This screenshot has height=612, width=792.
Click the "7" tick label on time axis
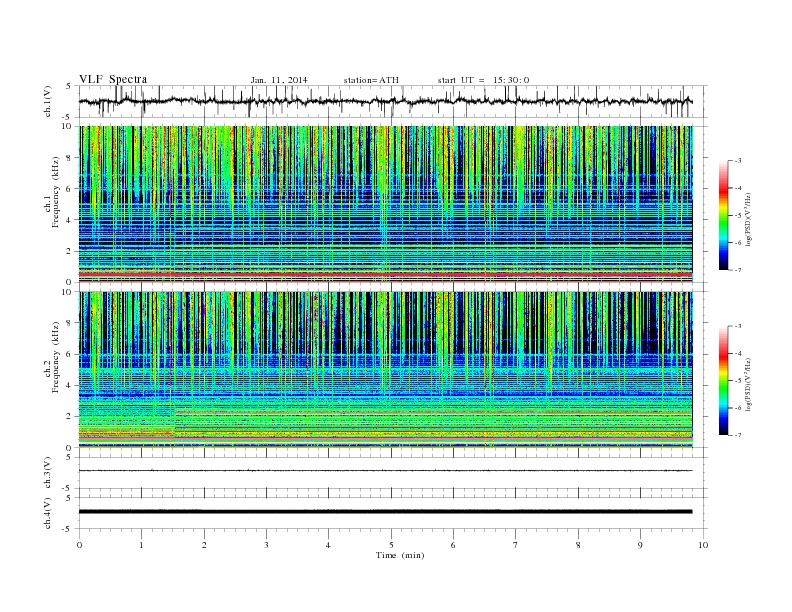click(516, 545)
